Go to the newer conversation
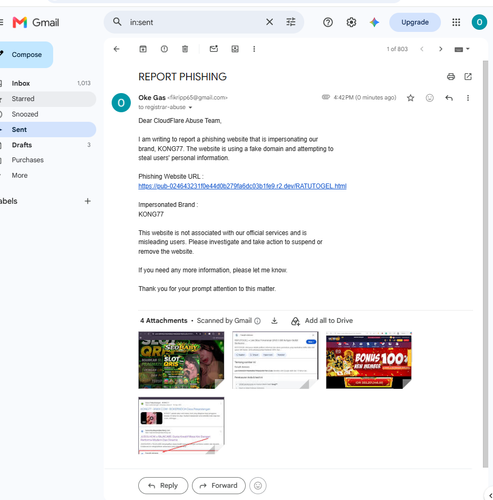The image size is (493, 500). [422, 49]
